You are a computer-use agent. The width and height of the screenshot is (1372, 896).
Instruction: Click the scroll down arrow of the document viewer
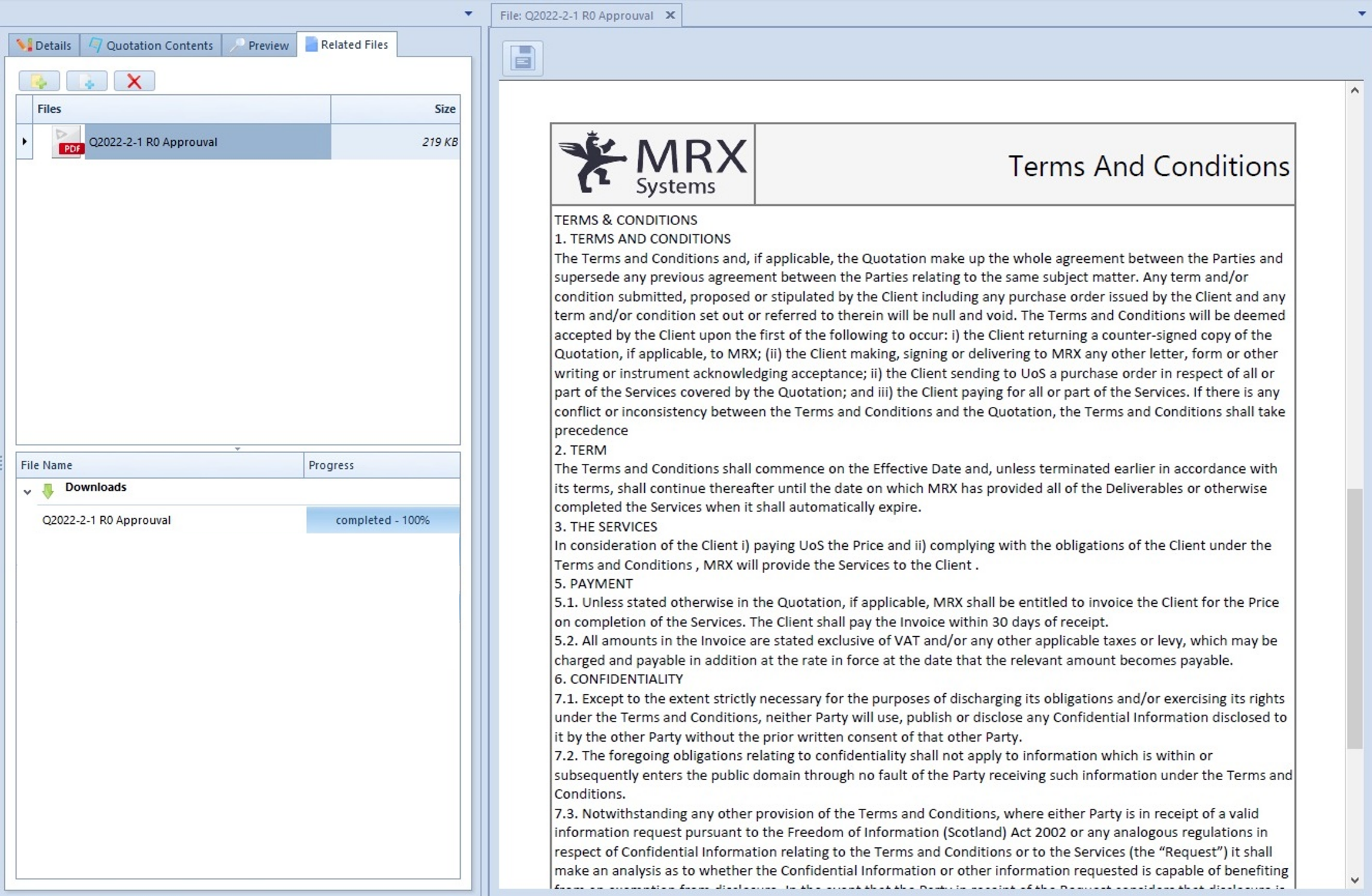pyautogui.click(x=1355, y=880)
